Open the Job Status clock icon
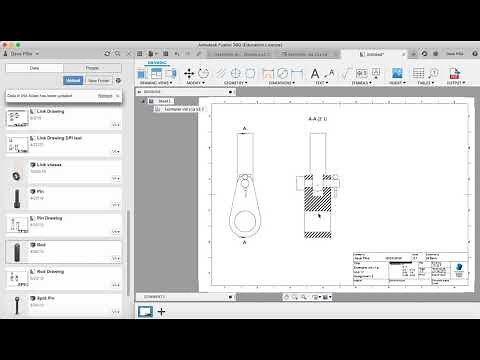Viewport: 480px width, 360px height. tap(425, 53)
